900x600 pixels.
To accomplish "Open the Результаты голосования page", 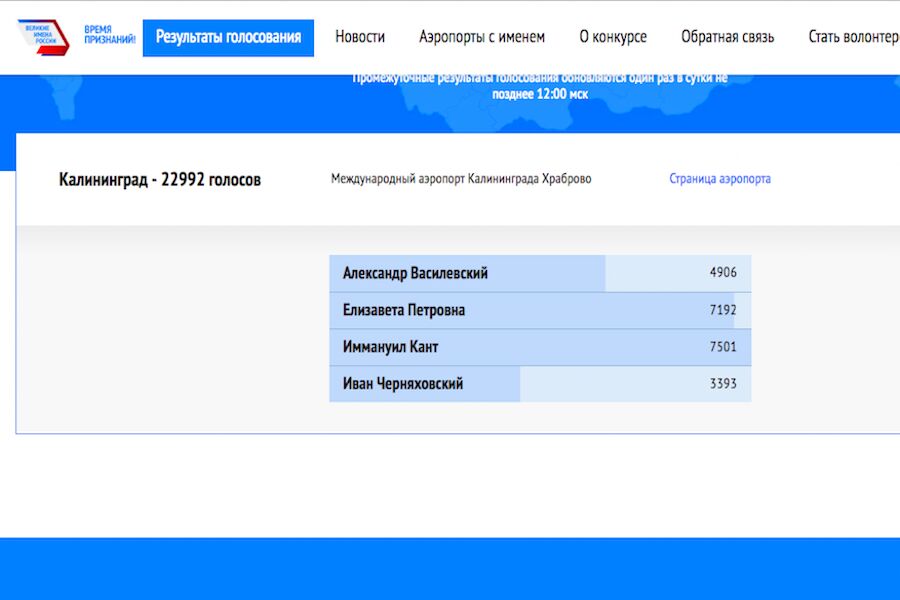I will (228, 37).
